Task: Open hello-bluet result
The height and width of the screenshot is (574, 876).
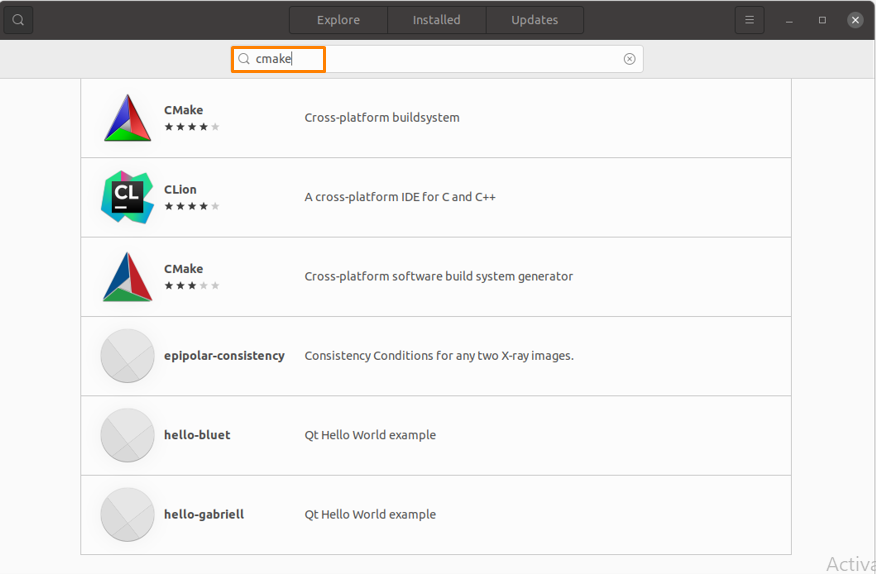Action: click(436, 435)
